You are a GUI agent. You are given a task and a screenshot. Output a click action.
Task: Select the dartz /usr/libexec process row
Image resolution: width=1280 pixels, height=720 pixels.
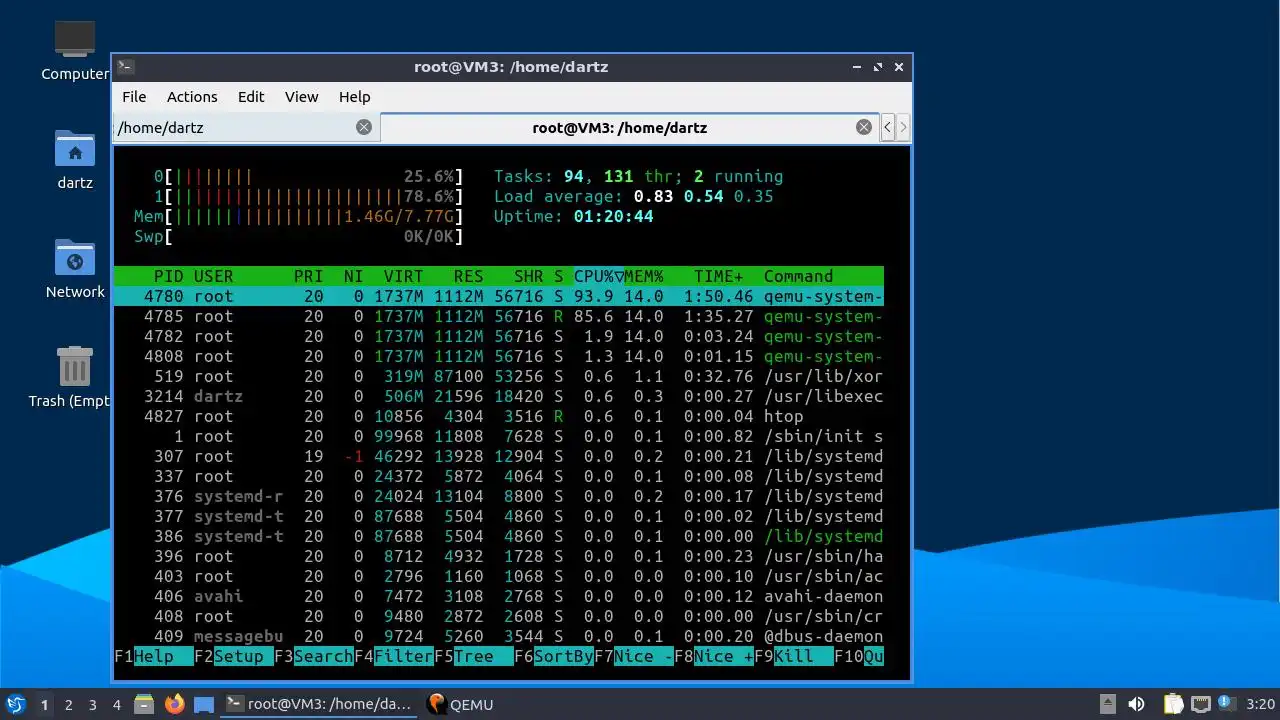499,397
